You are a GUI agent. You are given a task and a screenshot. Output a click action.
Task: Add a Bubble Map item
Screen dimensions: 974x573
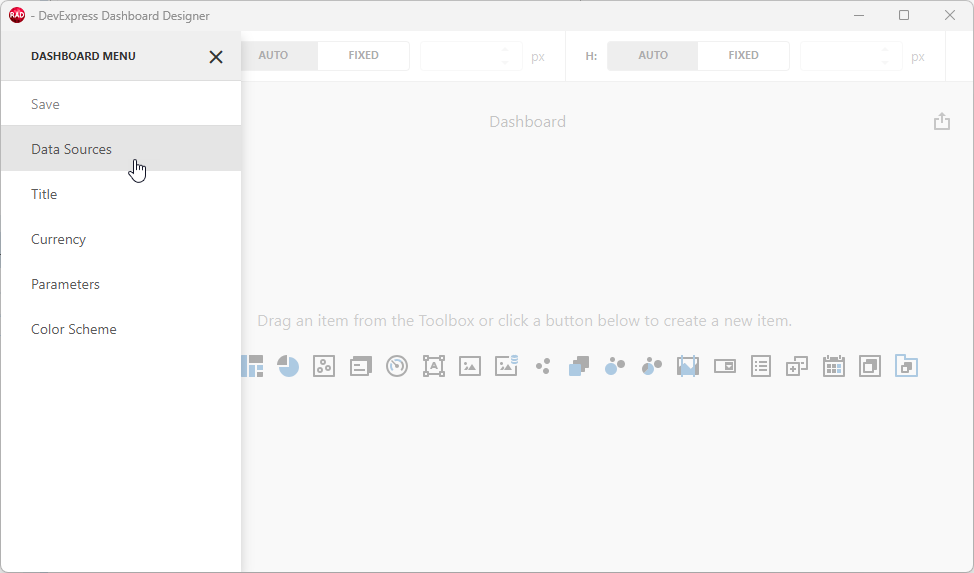click(x=615, y=366)
